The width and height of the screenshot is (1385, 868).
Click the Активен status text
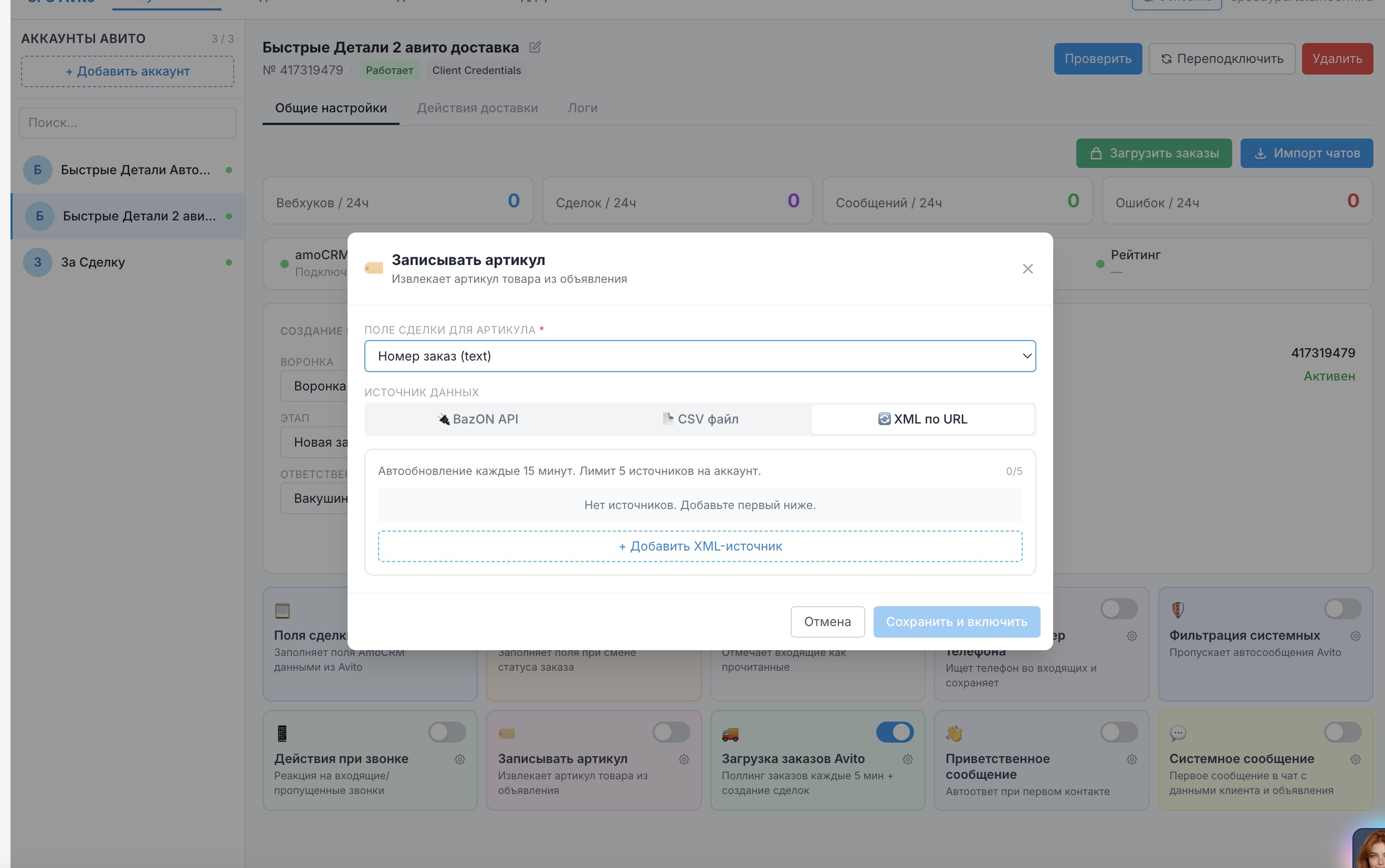click(x=1329, y=376)
